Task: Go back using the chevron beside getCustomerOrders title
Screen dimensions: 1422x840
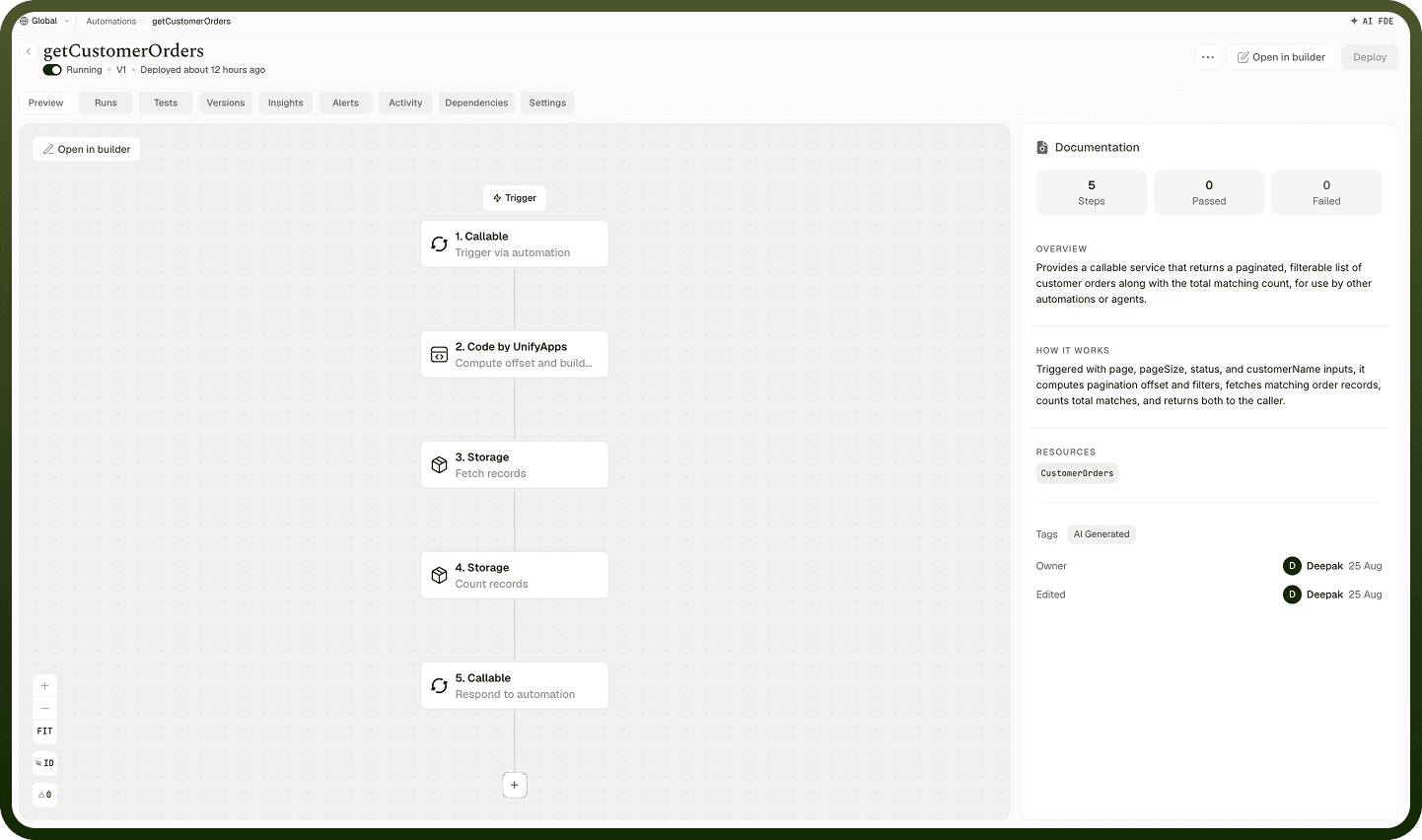Action: click(x=29, y=51)
